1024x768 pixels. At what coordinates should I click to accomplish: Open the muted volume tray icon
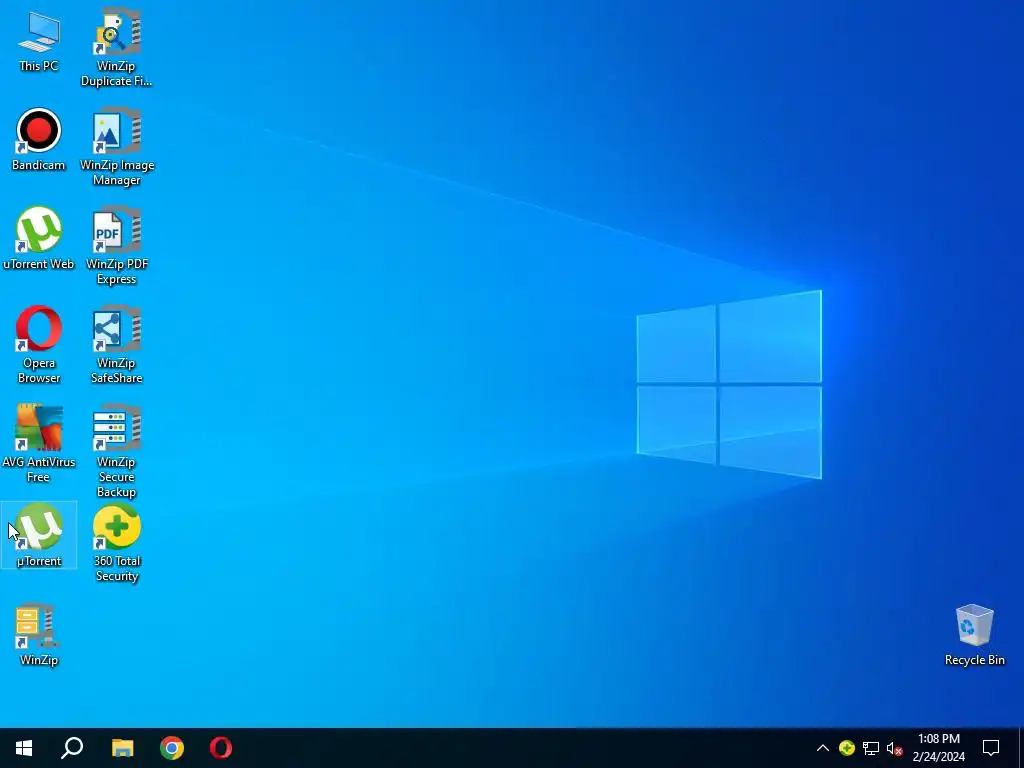pyautogui.click(x=895, y=748)
